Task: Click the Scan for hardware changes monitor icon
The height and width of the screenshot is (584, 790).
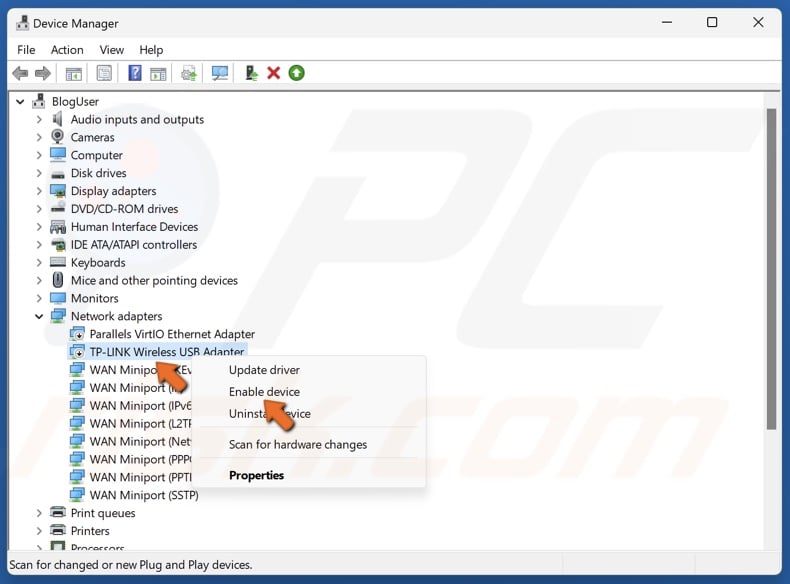Action: point(220,74)
